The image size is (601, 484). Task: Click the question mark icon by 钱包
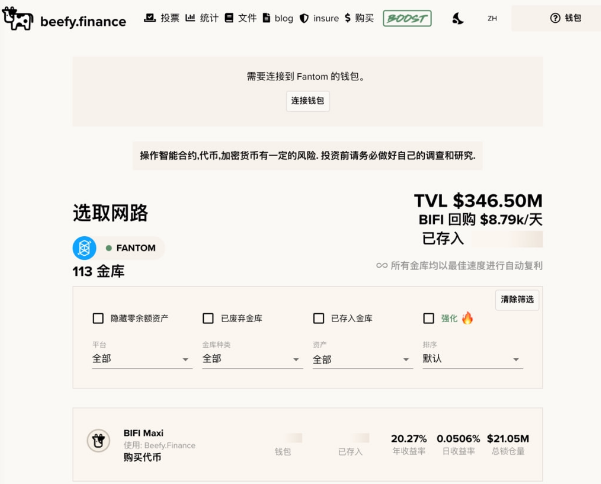tap(555, 18)
